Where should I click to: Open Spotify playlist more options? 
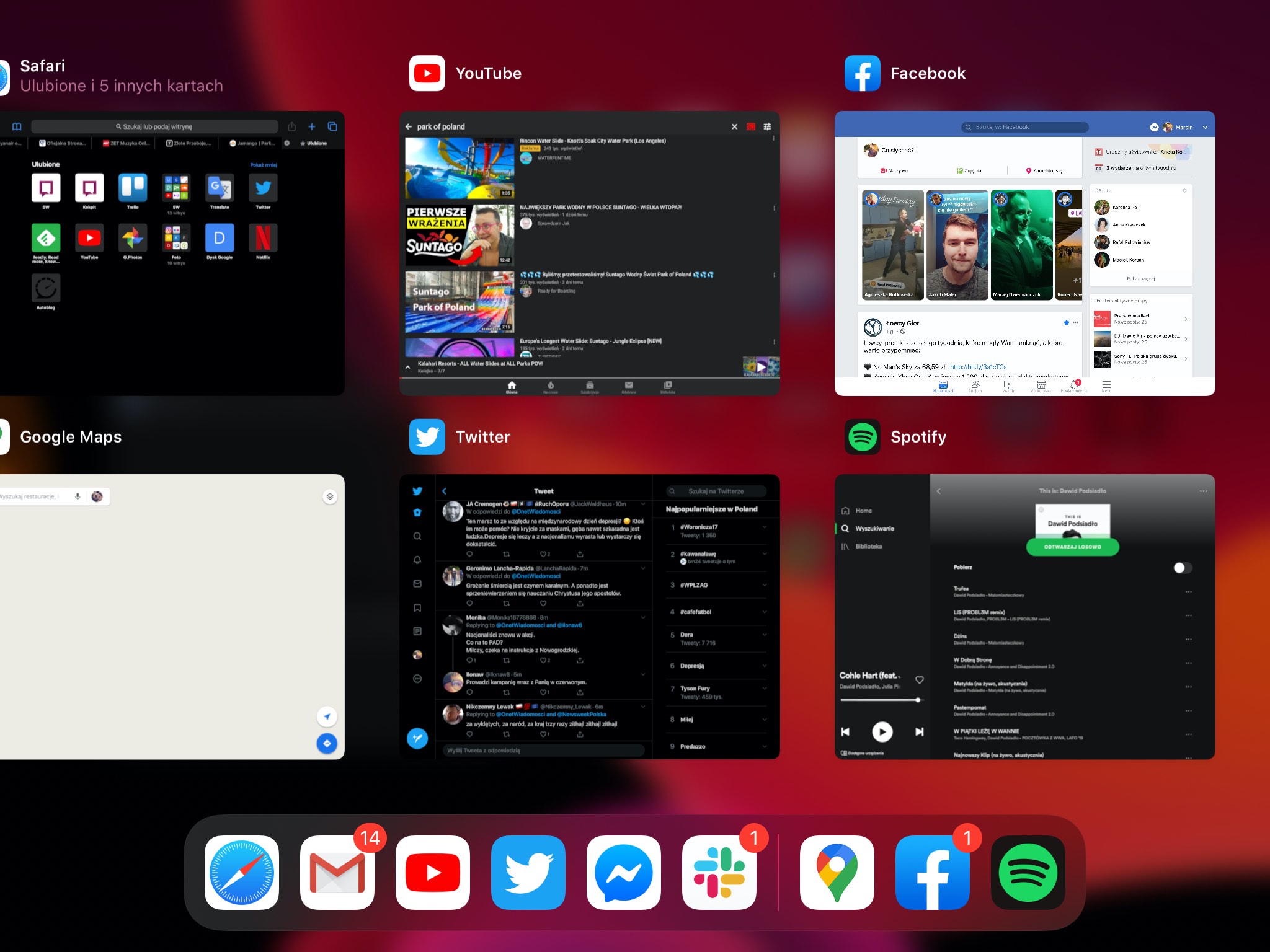pyautogui.click(x=1203, y=491)
